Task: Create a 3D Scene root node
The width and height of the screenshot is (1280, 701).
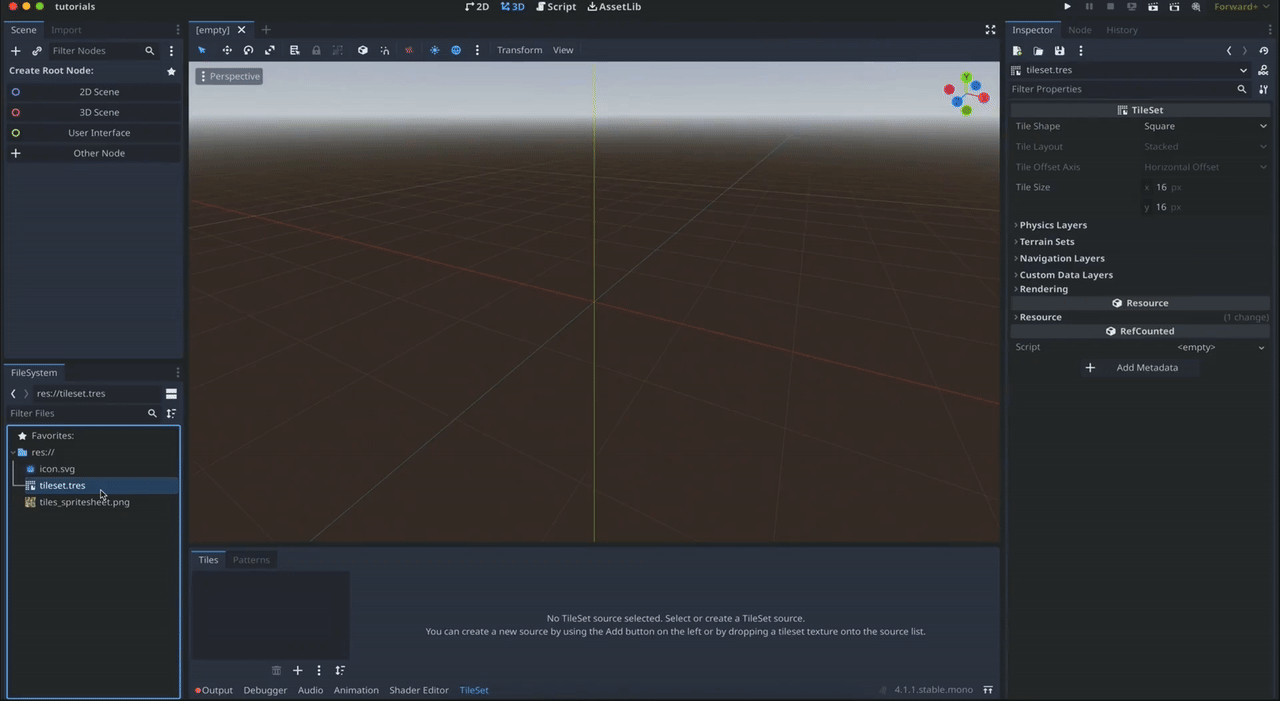Action: coord(94,112)
